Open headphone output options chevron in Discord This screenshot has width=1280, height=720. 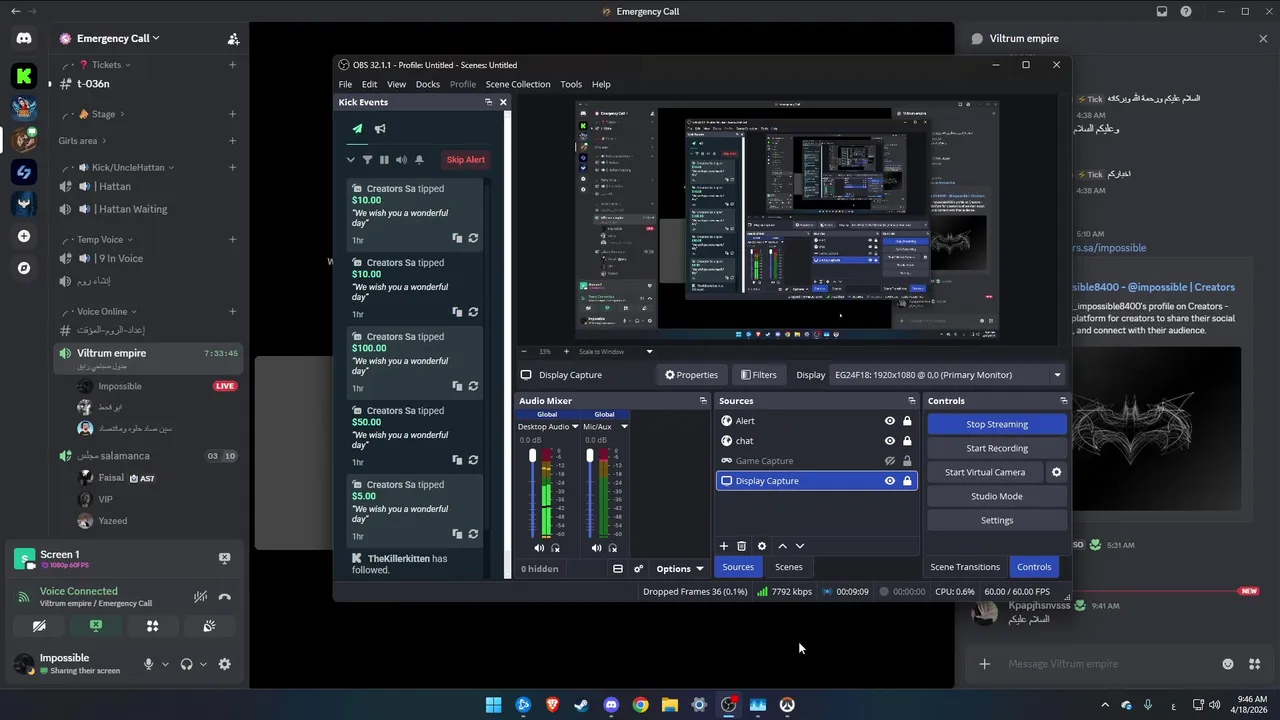(x=203, y=664)
